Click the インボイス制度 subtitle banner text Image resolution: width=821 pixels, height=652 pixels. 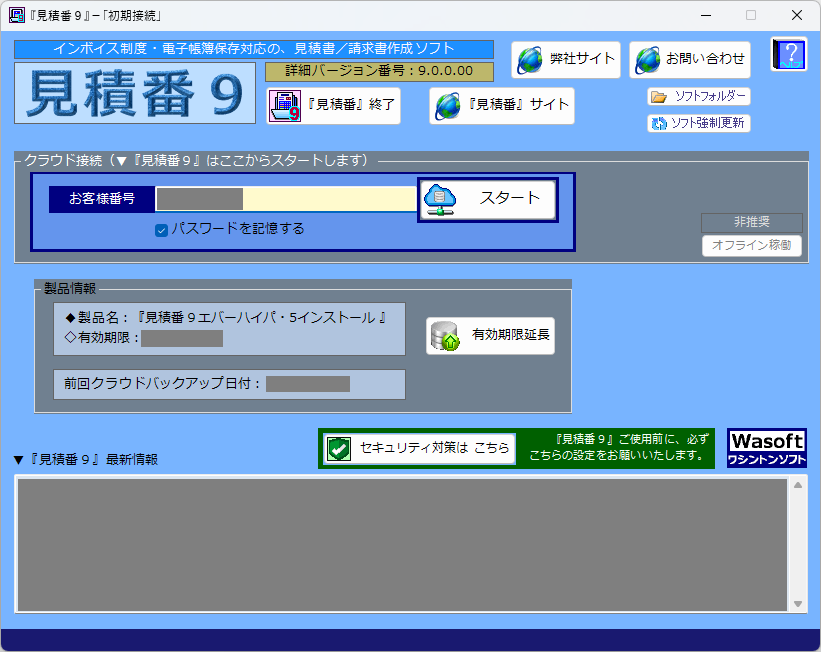[254, 49]
